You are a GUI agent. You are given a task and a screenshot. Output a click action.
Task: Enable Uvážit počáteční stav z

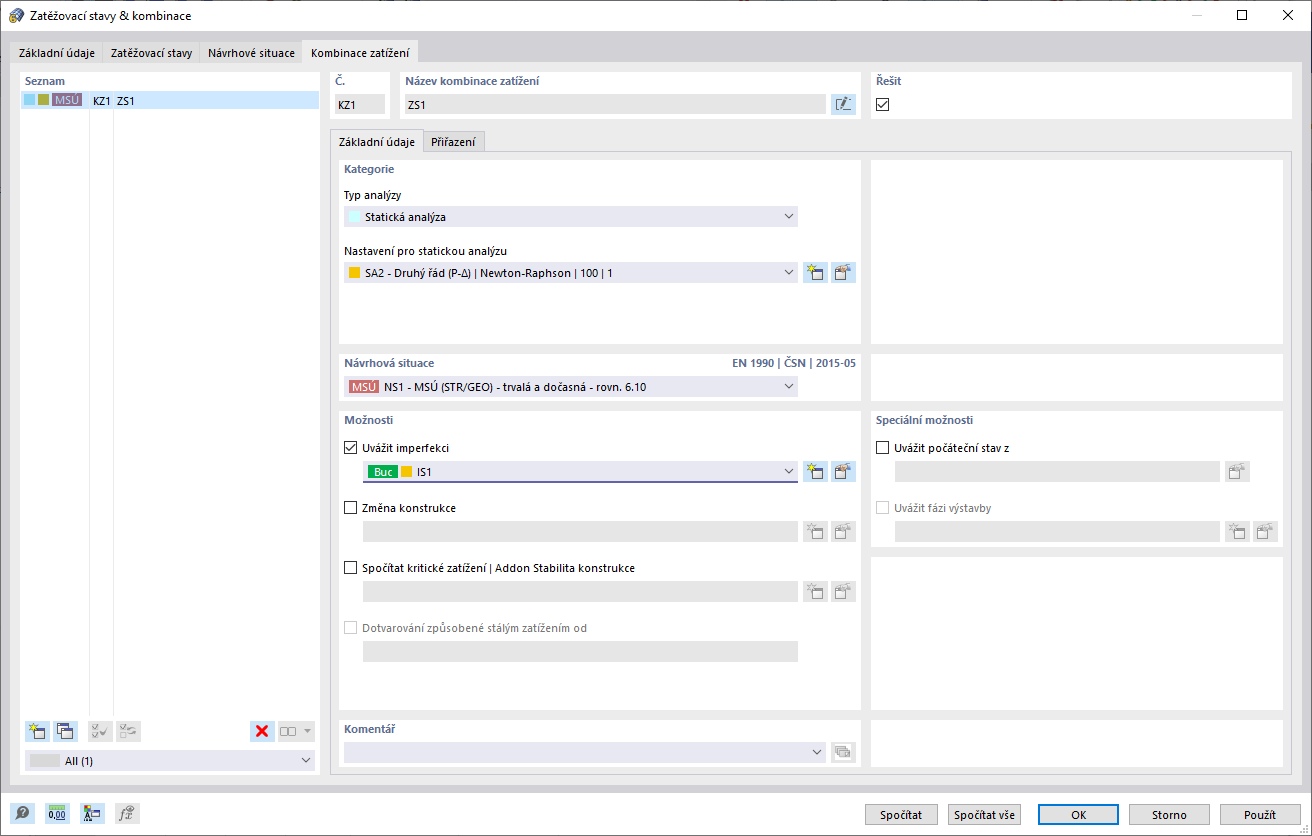tap(882, 448)
